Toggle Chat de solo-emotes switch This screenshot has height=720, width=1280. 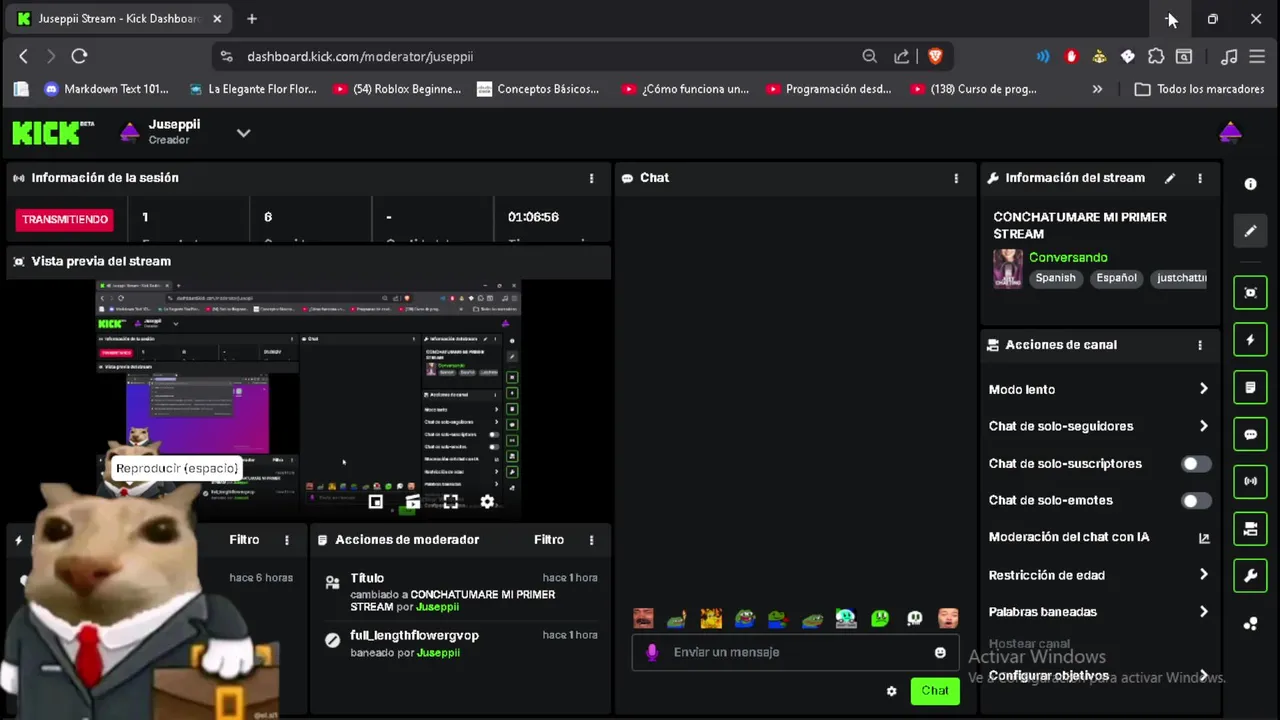click(x=1196, y=501)
